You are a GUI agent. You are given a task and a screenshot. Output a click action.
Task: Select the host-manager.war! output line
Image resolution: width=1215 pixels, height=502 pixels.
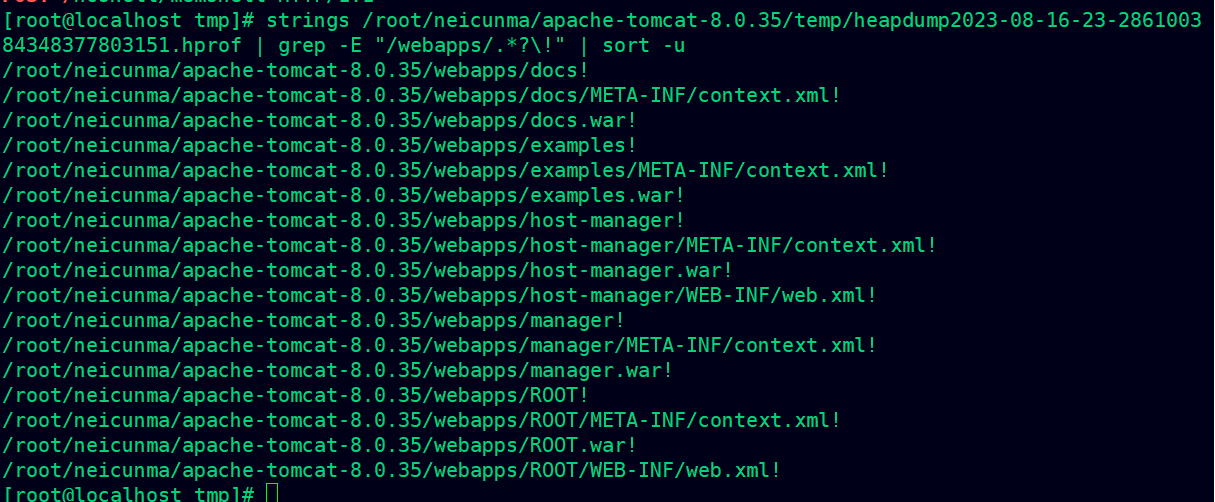(367, 270)
